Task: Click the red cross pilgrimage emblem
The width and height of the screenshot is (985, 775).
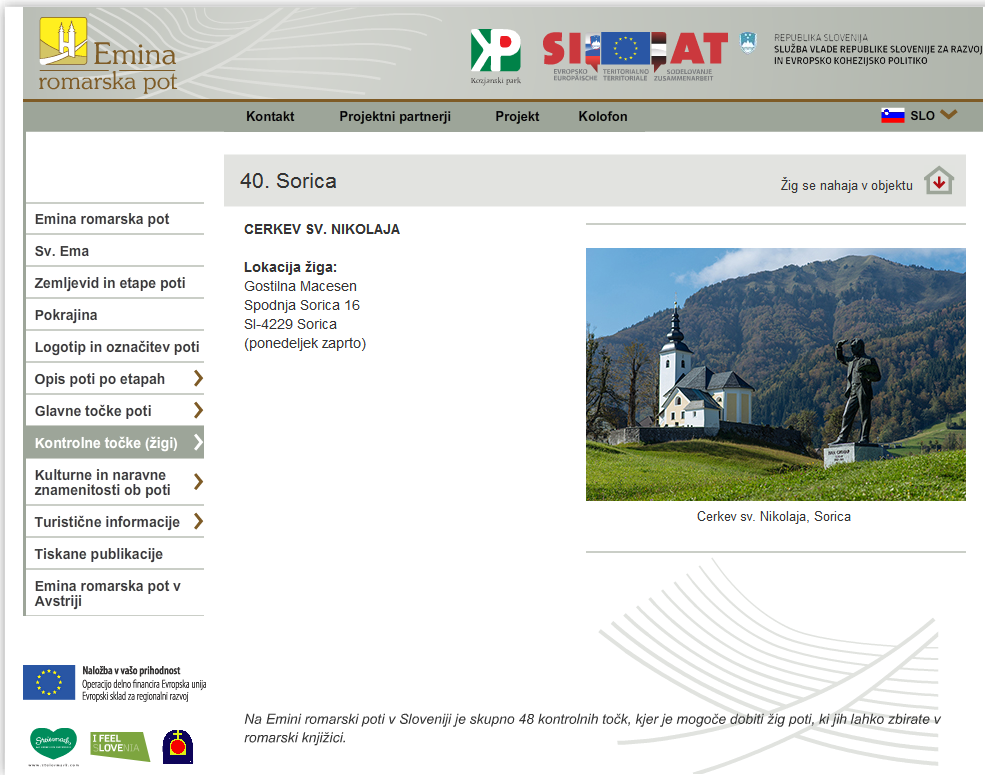Action: coord(178,746)
